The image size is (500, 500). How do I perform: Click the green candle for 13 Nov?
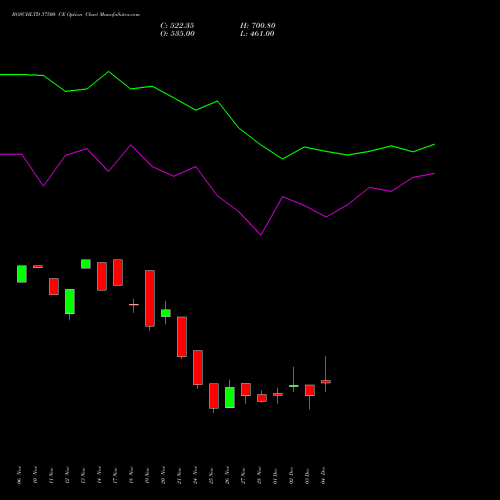coord(86,264)
